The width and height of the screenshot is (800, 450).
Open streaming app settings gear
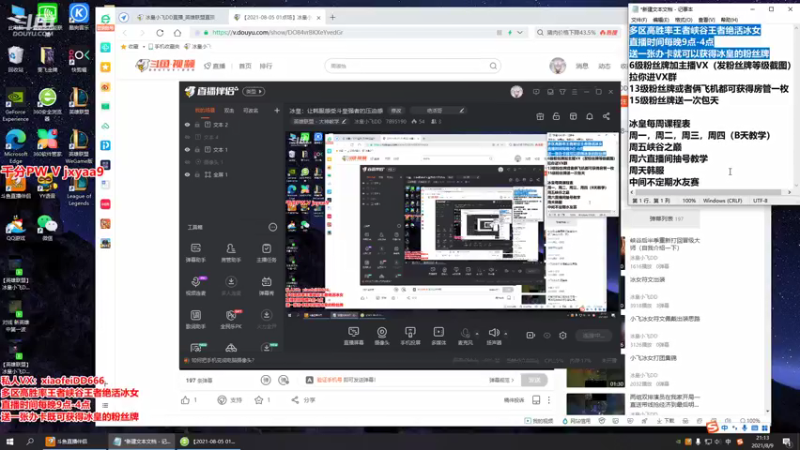[563, 335]
